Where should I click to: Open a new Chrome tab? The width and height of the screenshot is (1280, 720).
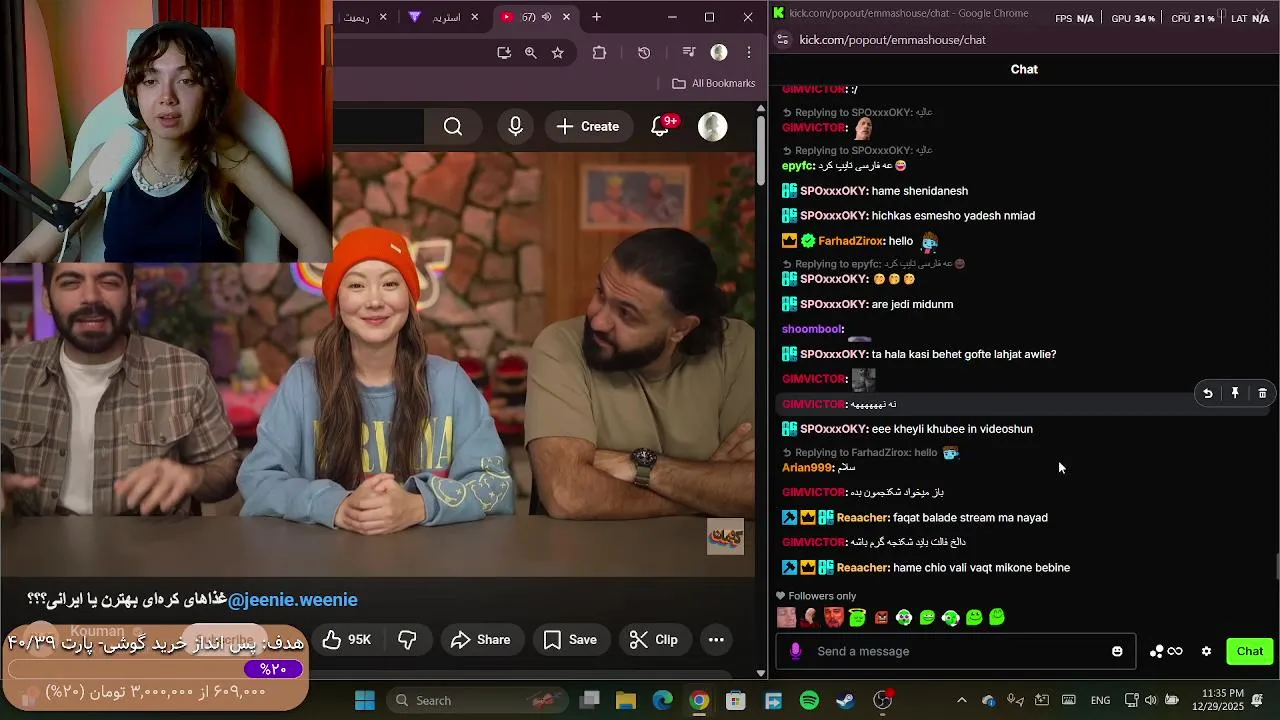[597, 17]
